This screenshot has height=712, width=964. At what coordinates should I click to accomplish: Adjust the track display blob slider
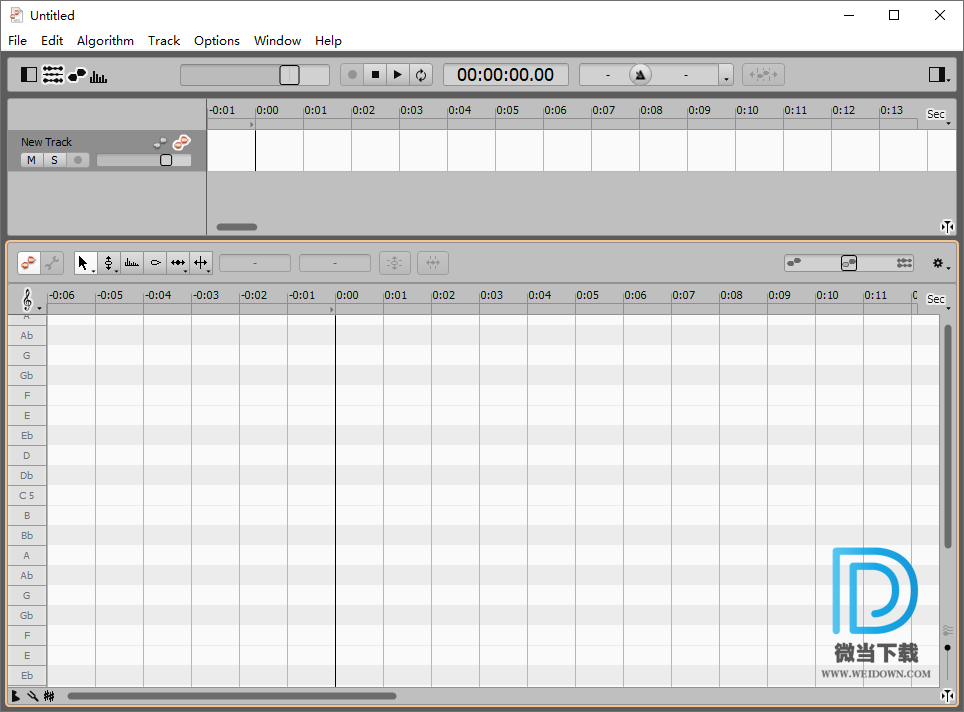[849, 263]
